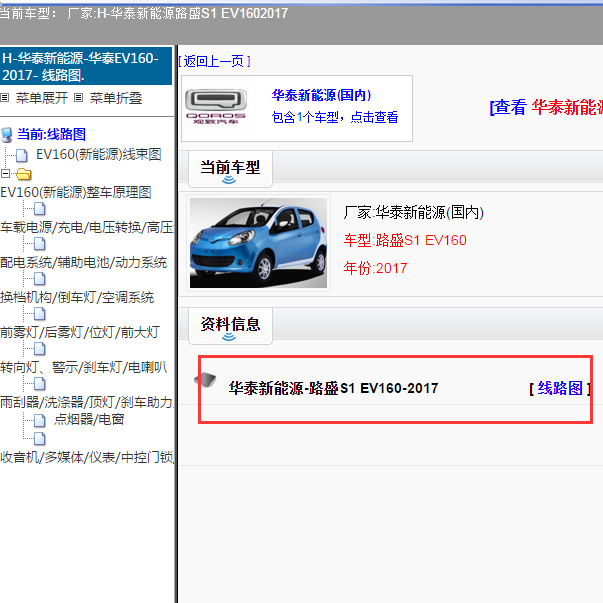Image resolution: width=603 pixels, height=603 pixels.
Task: Open 收音机/多媒体/仪表/中控门锁 entry
Action: [x=87, y=457]
